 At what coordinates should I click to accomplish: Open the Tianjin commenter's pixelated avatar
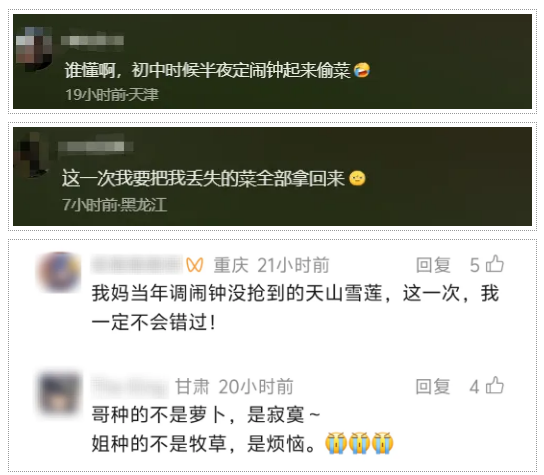34,48
